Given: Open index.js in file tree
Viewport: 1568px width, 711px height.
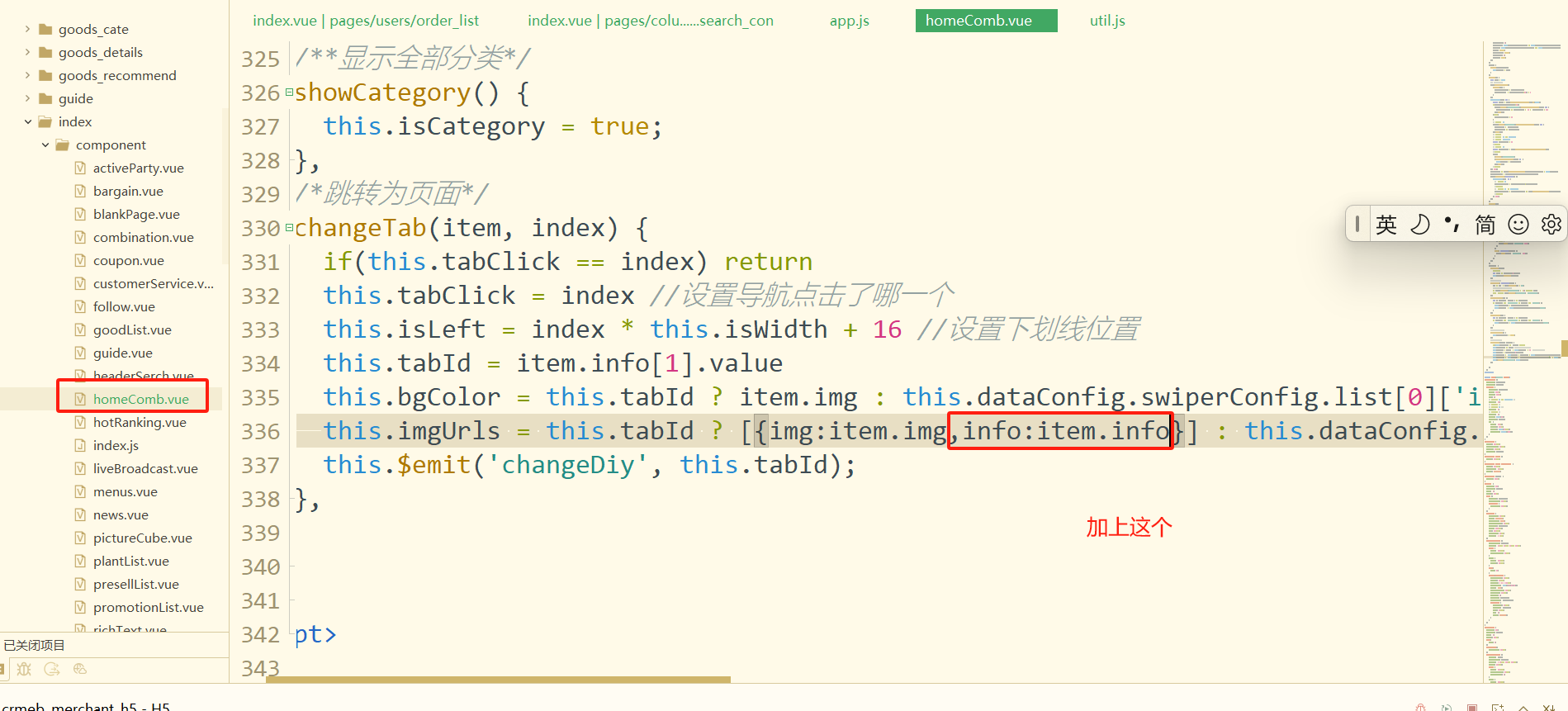Looking at the screenshot, I should 116,445.
